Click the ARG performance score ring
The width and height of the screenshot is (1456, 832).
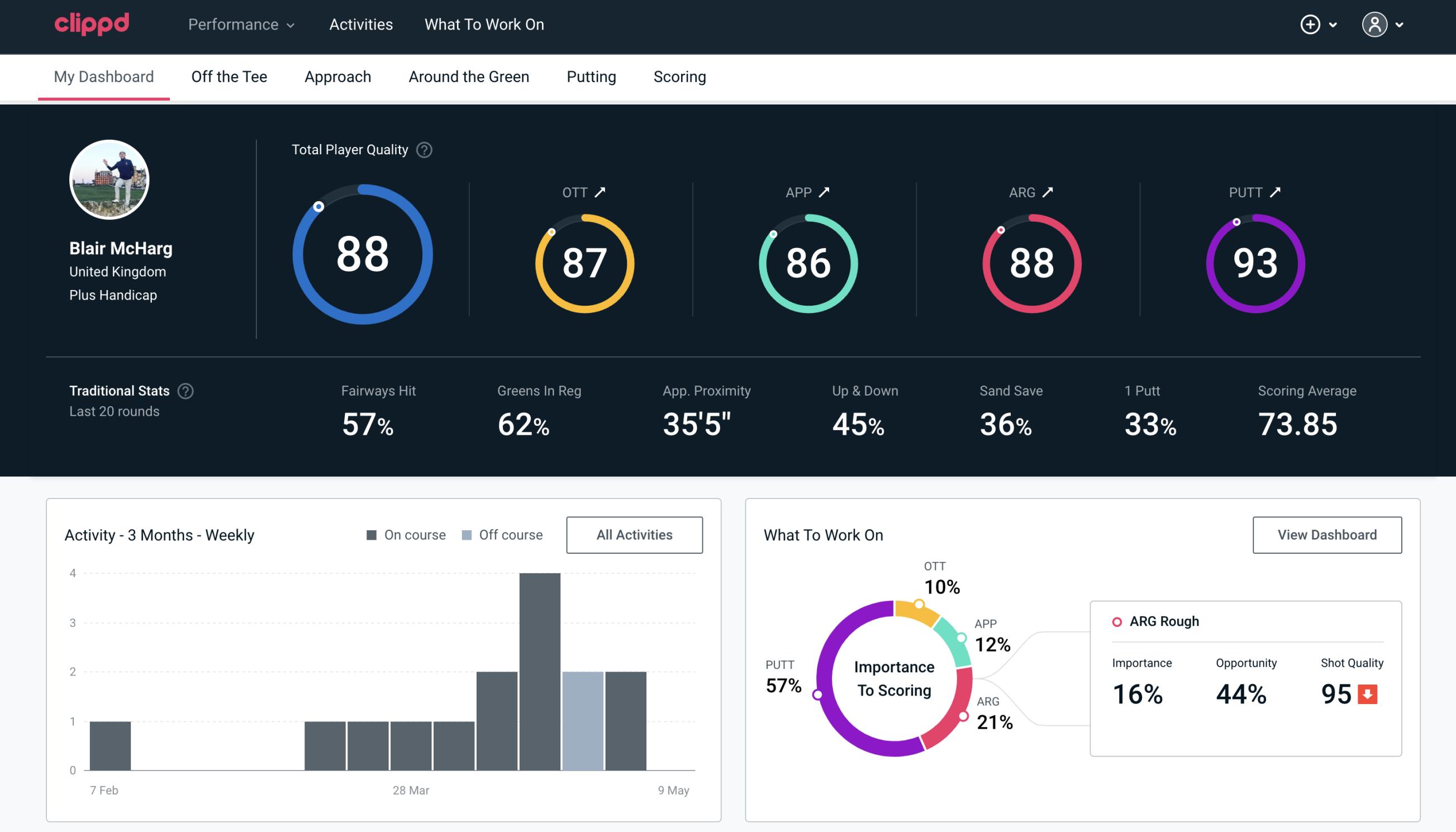tap(1030, 259)
